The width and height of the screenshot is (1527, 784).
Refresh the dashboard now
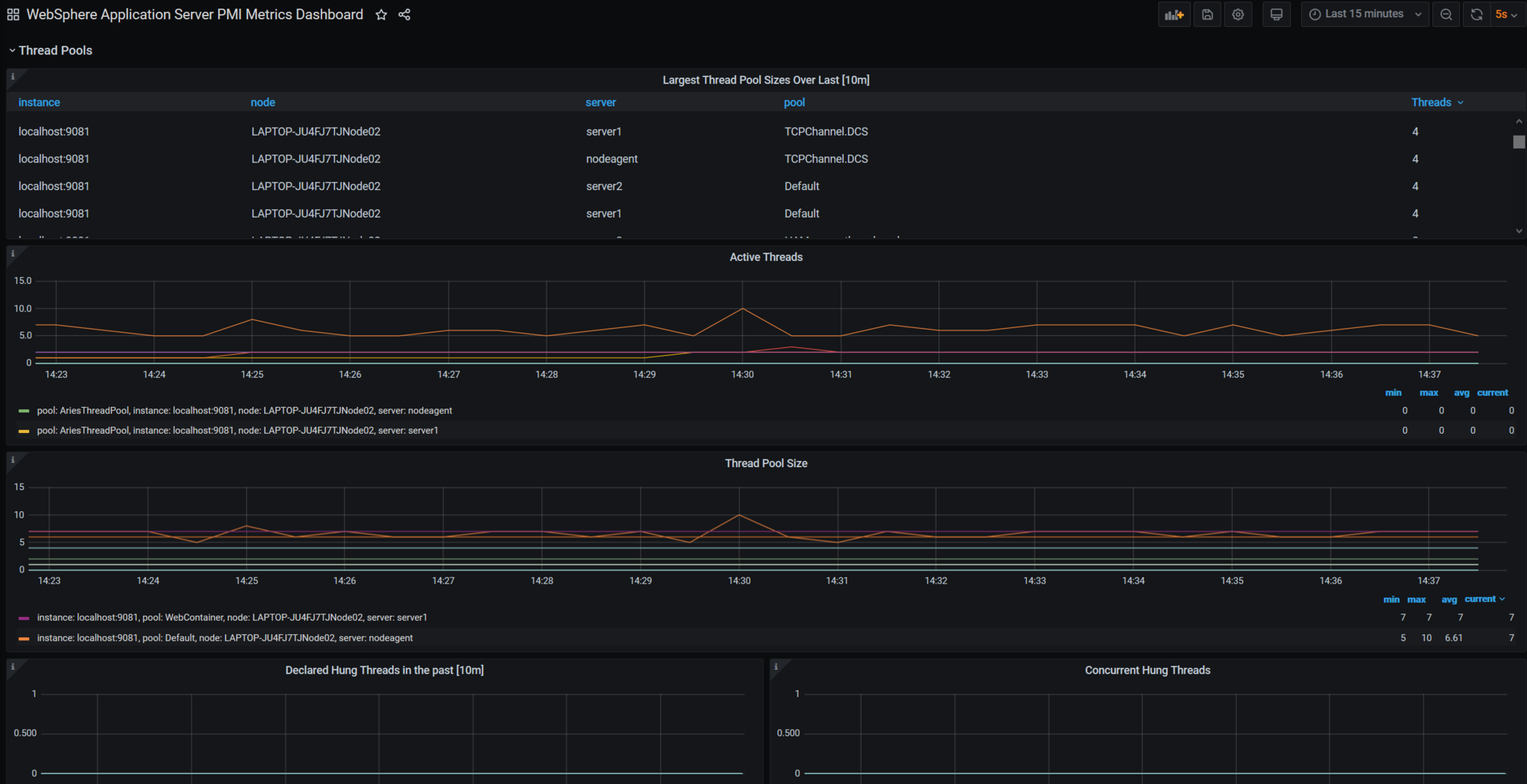(1476, 14)
